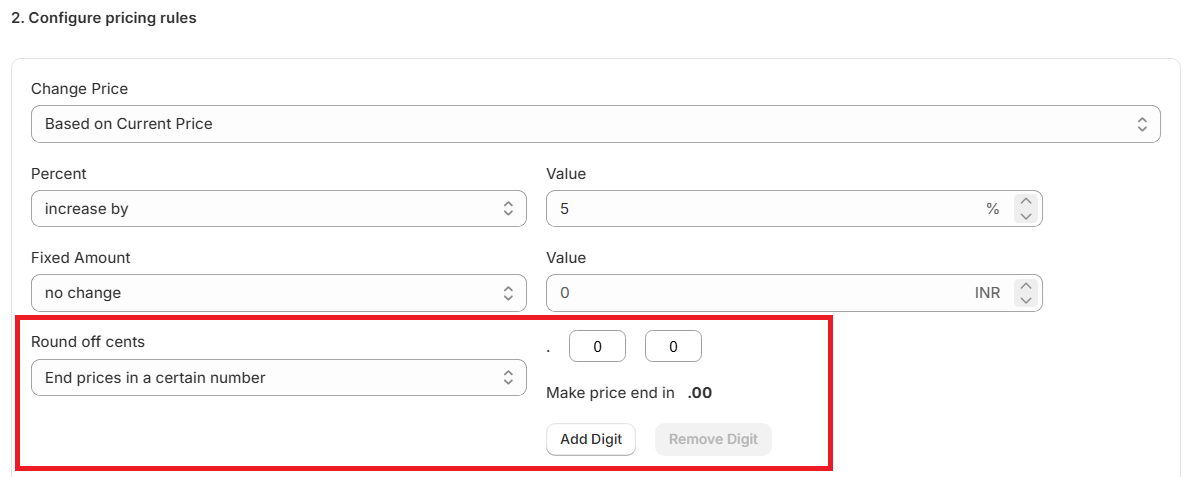Open the Percent 'increase by' dropdown
Screen dimensions: 1195x477
[x=278, y=209]
